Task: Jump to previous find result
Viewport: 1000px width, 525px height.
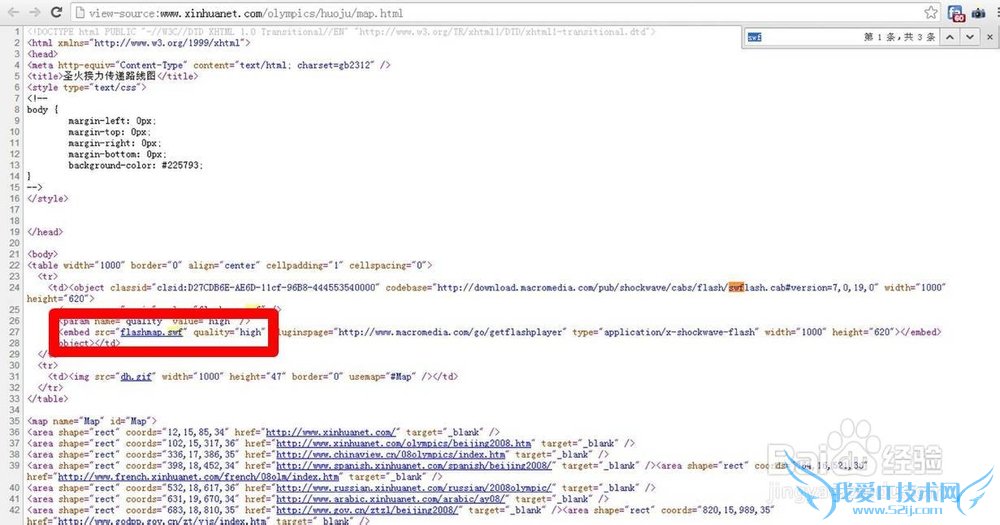Action: click(950, 37)
